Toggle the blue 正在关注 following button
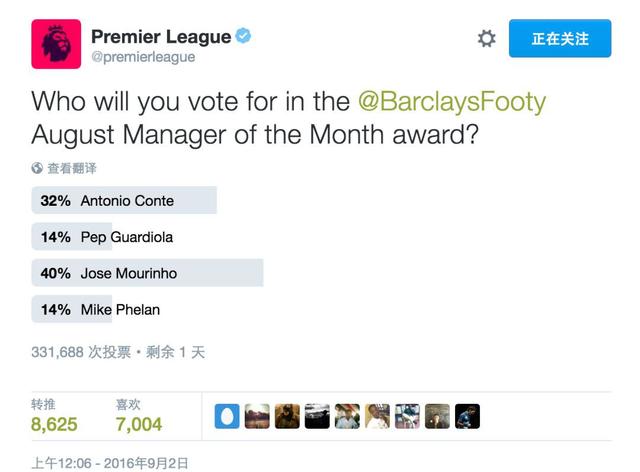This screenshot has width=640, height=472. tap(560, 38)
